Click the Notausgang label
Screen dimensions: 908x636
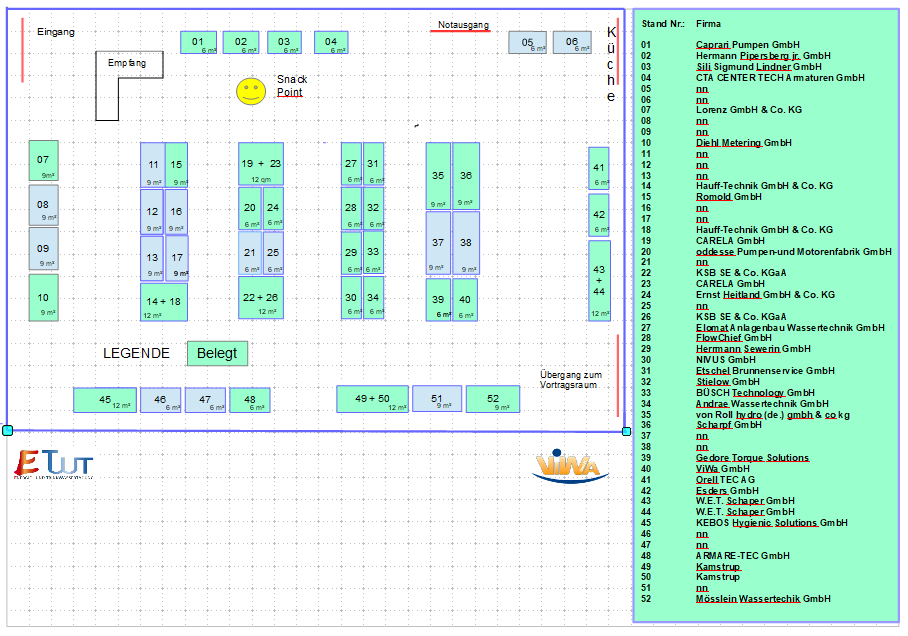(463, 25)
